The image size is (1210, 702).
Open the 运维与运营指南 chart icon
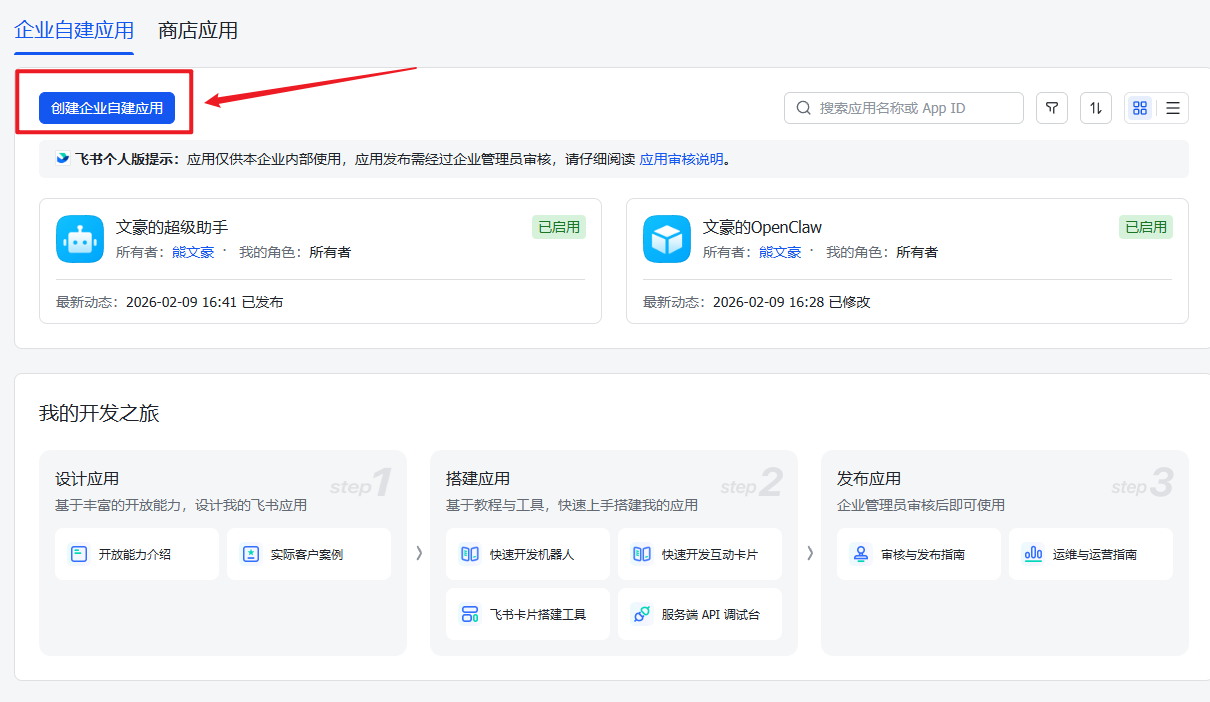pyautogui.click(x=1033, y=553)
